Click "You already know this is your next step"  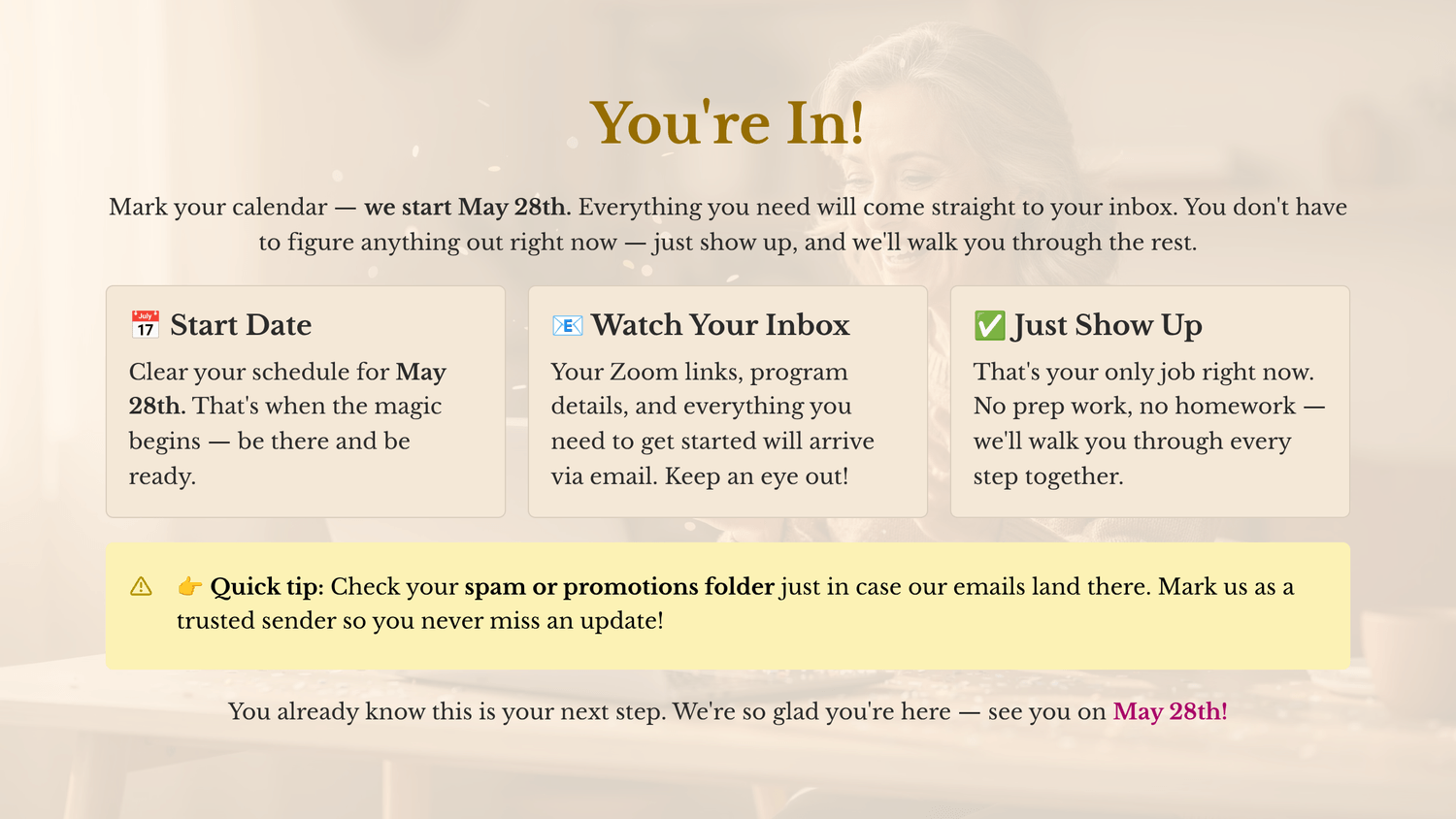tap(447, 711)
